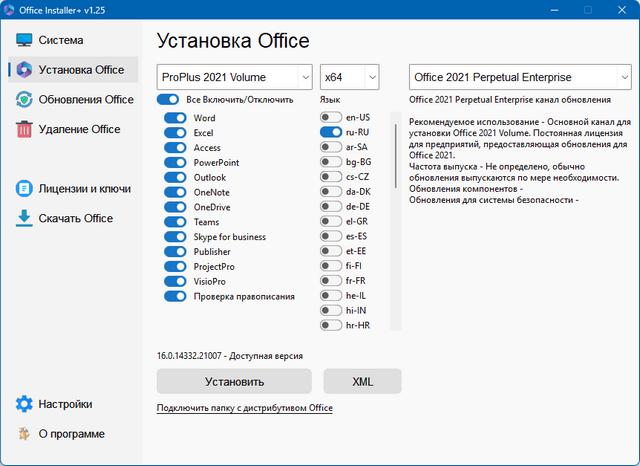Enable the en-US language toggle
640x466 pixels.
[x=330, y=118]
